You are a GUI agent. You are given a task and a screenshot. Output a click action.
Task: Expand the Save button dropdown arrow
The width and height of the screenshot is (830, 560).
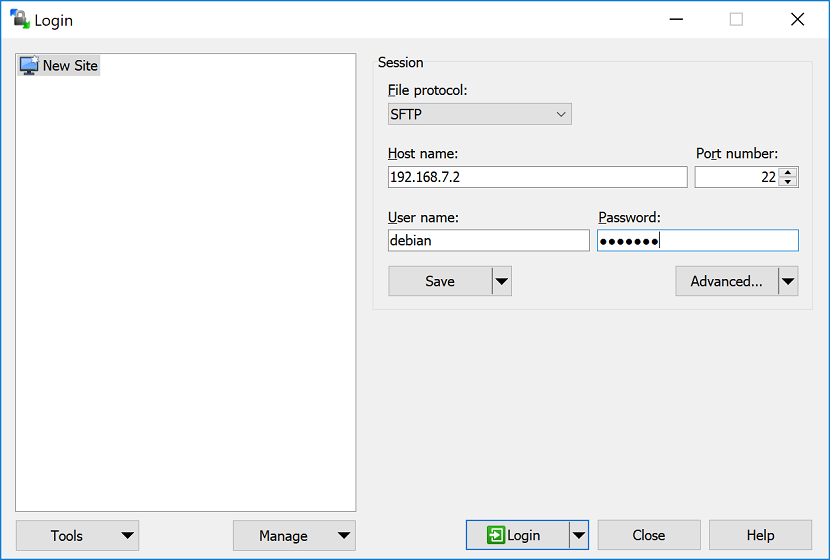(x=502, y=282)
